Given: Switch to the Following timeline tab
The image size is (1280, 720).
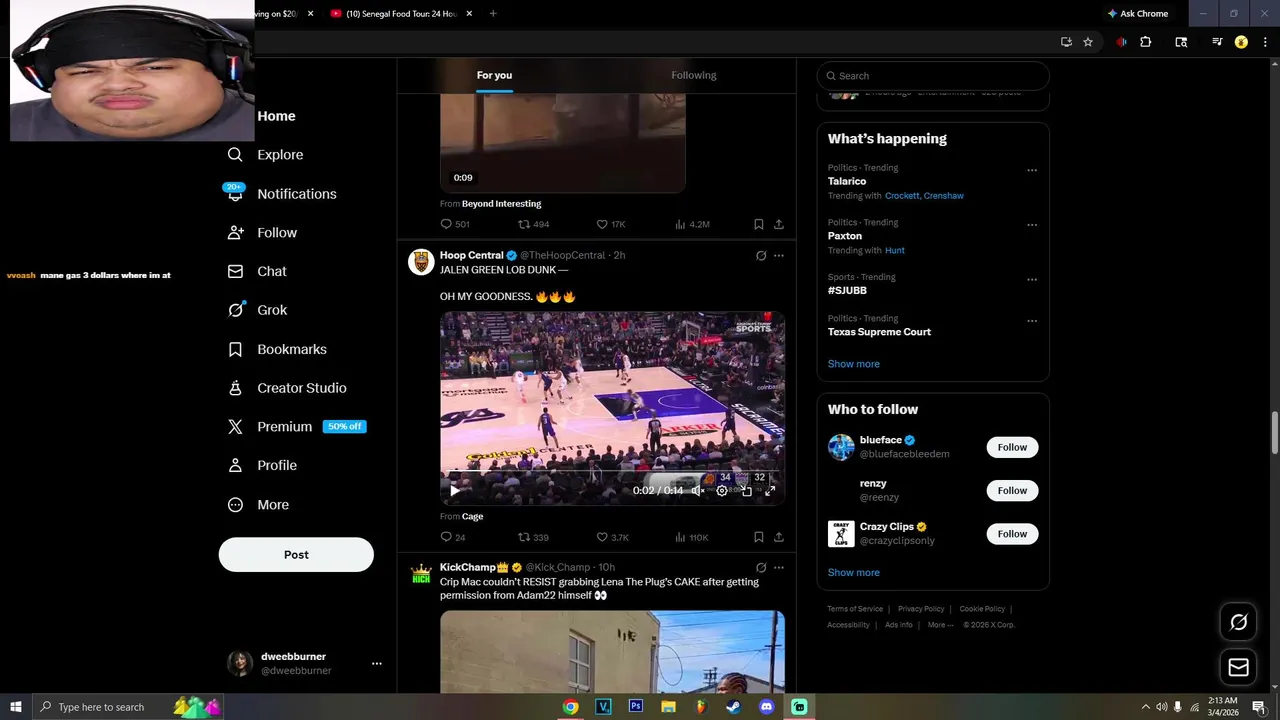Looking at the screenshot, I should [694, 75].
